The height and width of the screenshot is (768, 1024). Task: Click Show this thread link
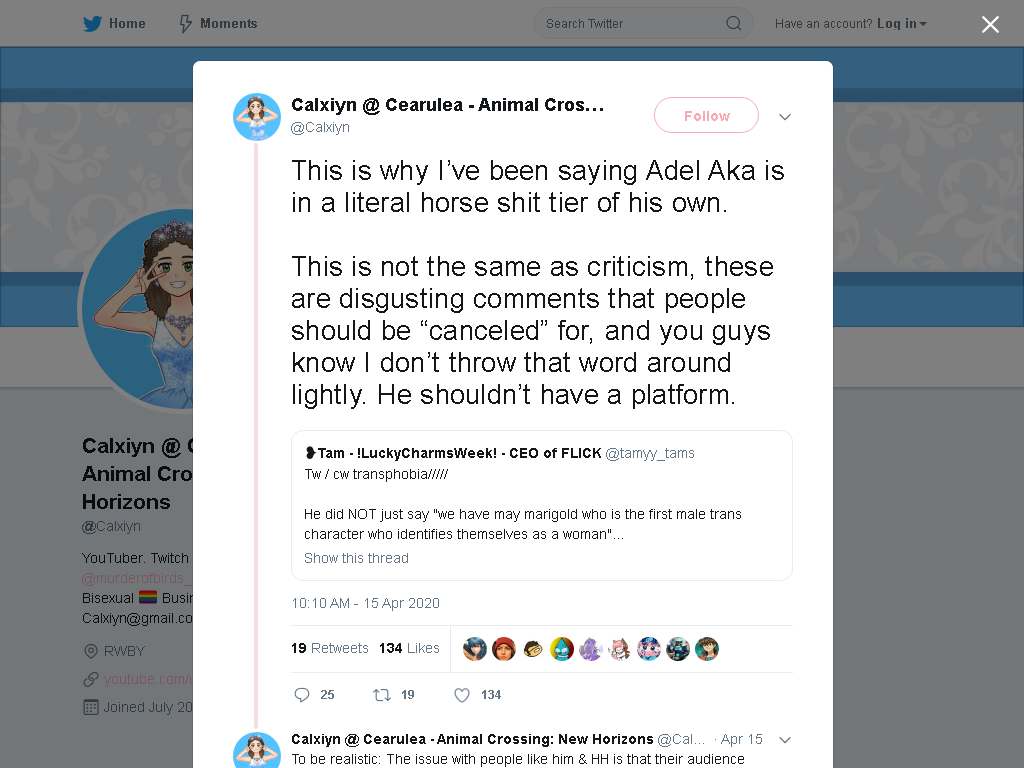pyautogui.click(x=357, y=558)
